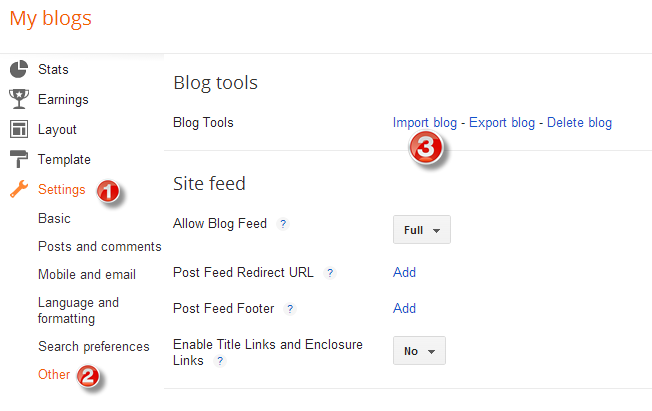Click the Stats pie chart icon

tap(18, 69)
